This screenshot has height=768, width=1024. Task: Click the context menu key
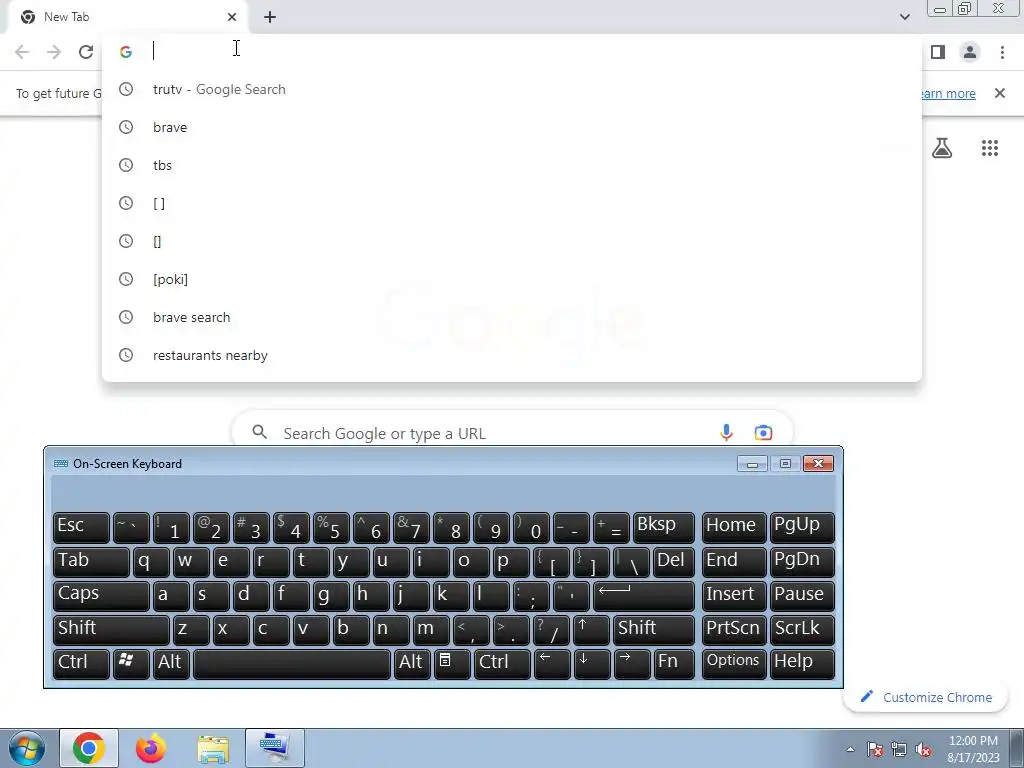click(x=452, y=664)
